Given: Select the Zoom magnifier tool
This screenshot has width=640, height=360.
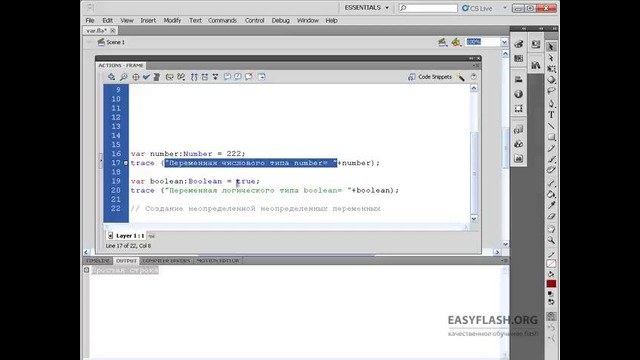Looking at the screenshot, I should click(551, 240).
